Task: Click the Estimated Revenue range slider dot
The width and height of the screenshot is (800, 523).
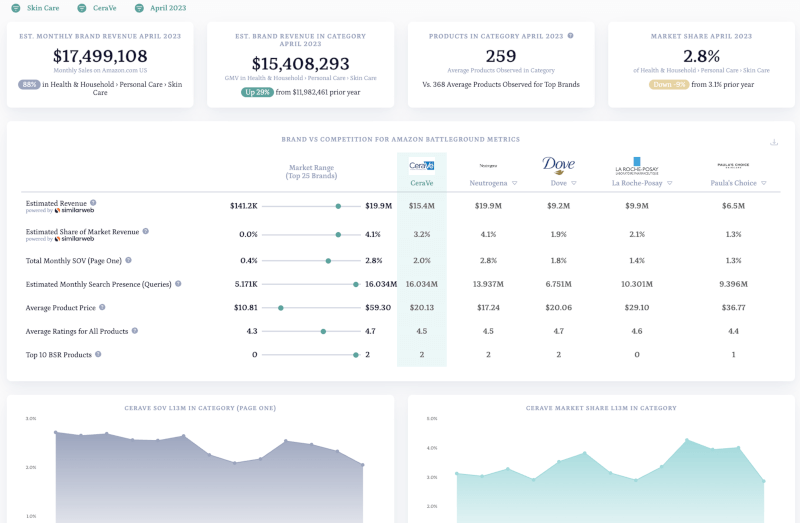Action: point(339,206)
